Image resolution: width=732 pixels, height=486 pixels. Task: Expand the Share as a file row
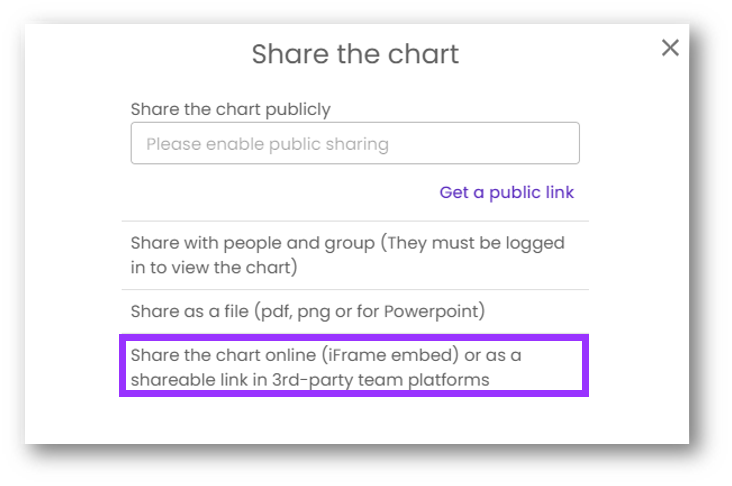pos(308,311)
